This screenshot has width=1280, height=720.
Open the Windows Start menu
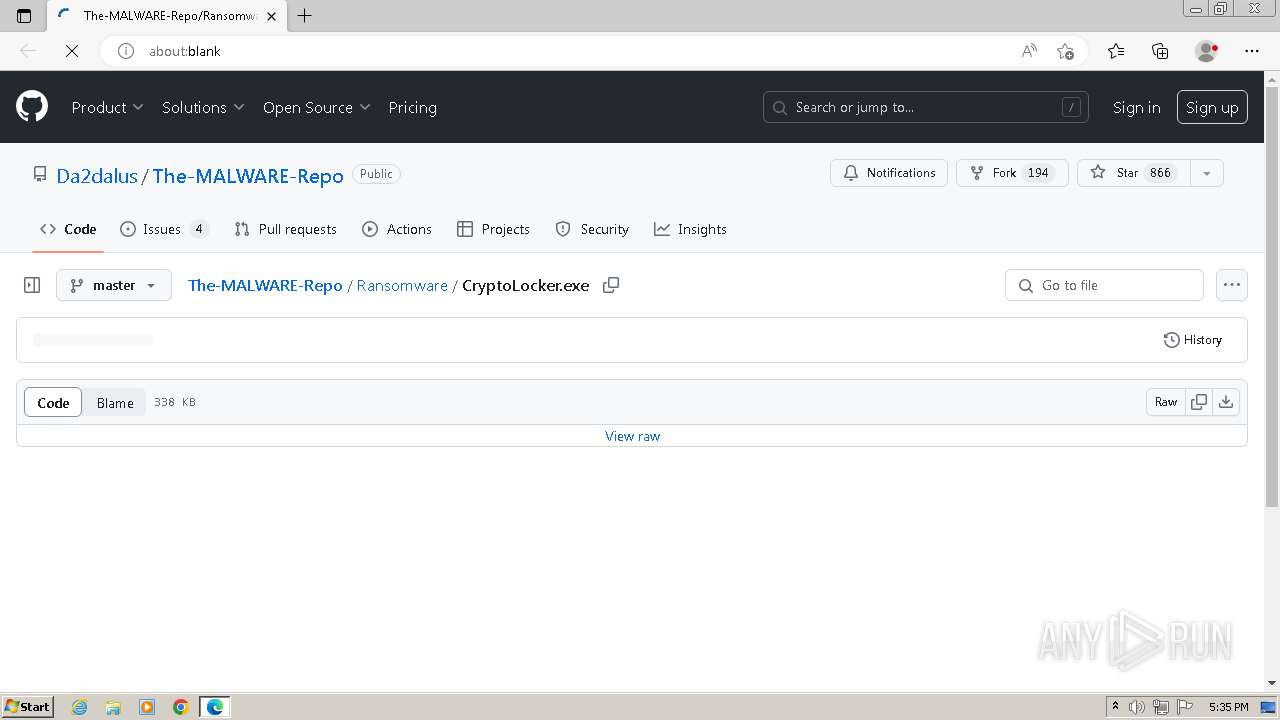click(27, 707)
